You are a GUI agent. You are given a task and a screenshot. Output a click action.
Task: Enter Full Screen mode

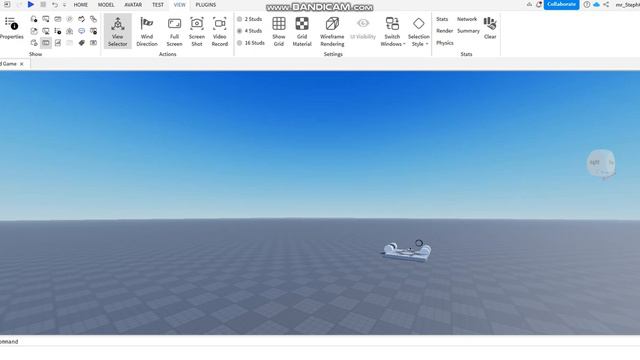tap(174, 31)
